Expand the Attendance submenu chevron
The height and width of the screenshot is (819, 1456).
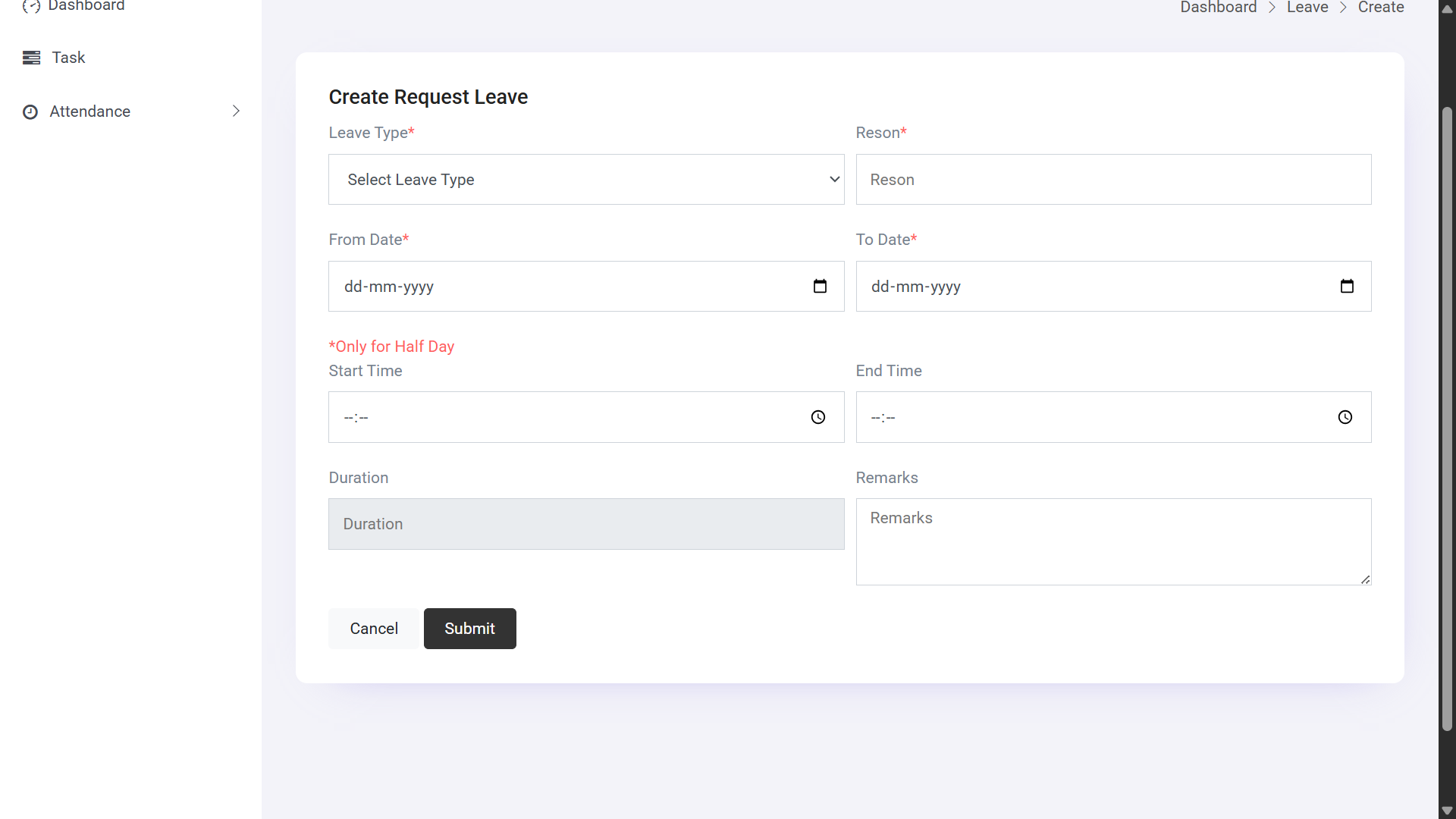[236, 111]
